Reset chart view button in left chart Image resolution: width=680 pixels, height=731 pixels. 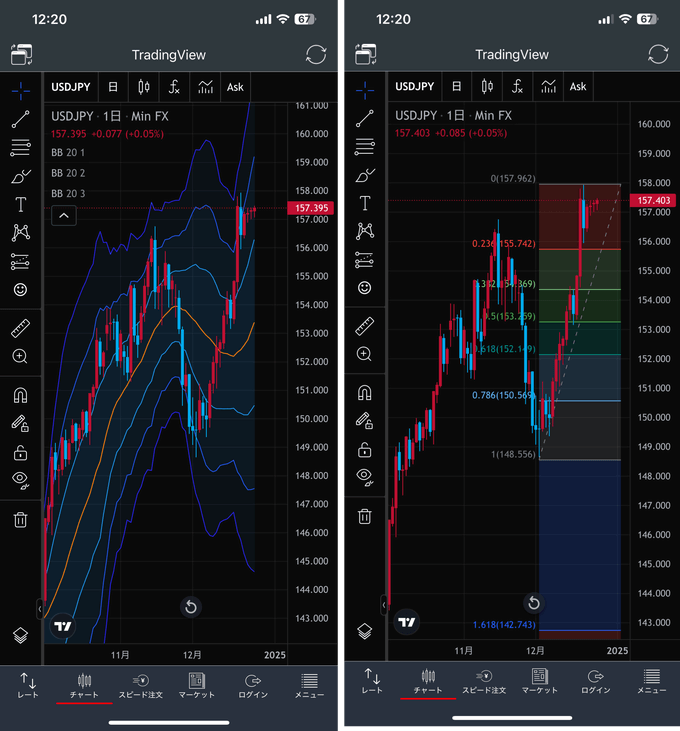pos(191,607)
